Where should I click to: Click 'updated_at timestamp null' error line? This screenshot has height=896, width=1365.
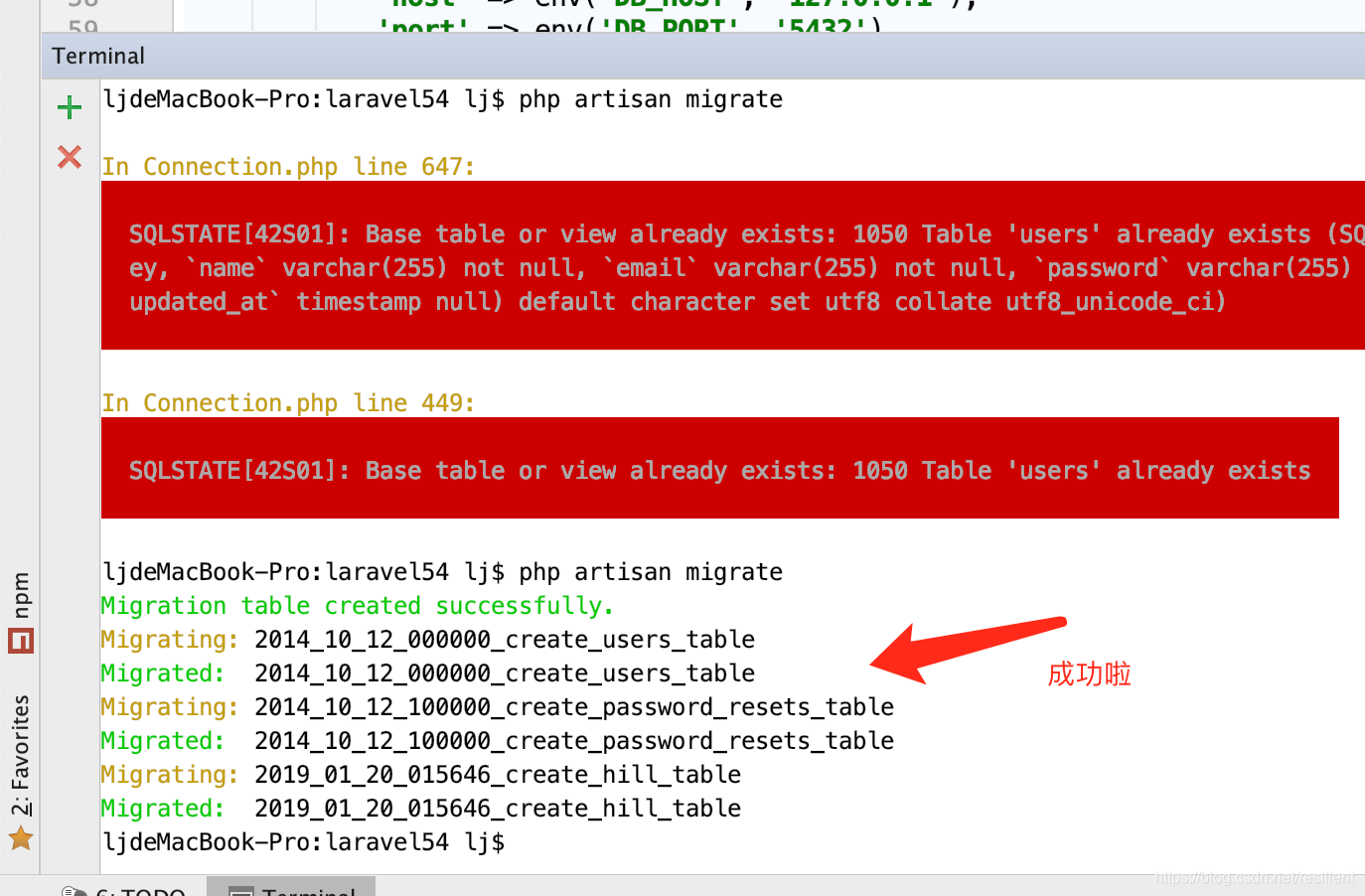(x=678, y=302)
